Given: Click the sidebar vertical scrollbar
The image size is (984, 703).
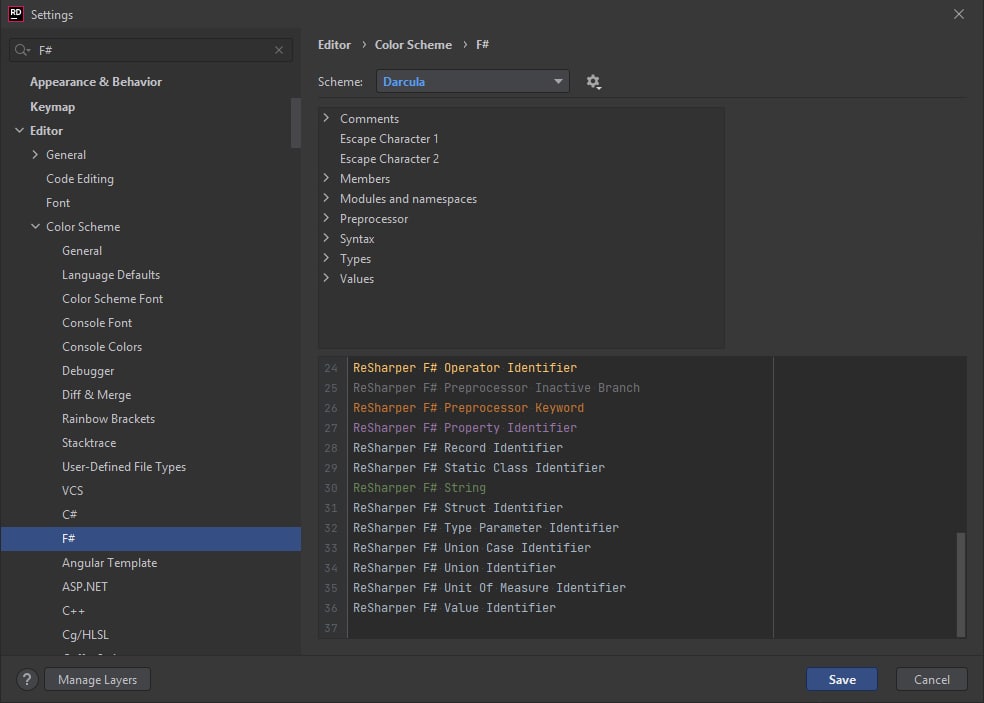Looking at the screenshot, I should [x=296, y=122].
